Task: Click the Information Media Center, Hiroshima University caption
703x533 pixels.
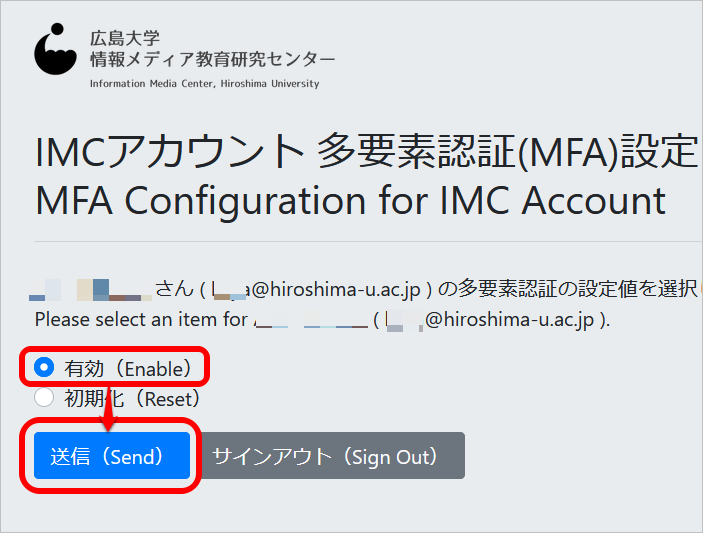Action: click(204, 84)
